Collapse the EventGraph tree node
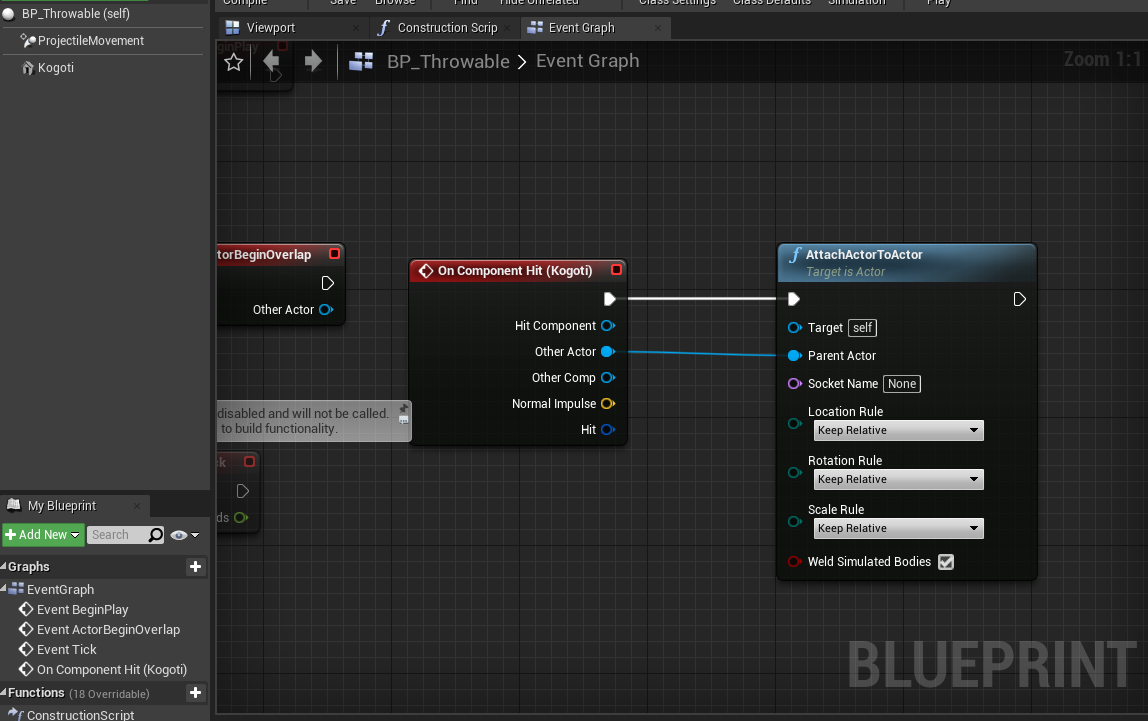The height and width of the screenshot is (721, 1148). coord(4,589)
